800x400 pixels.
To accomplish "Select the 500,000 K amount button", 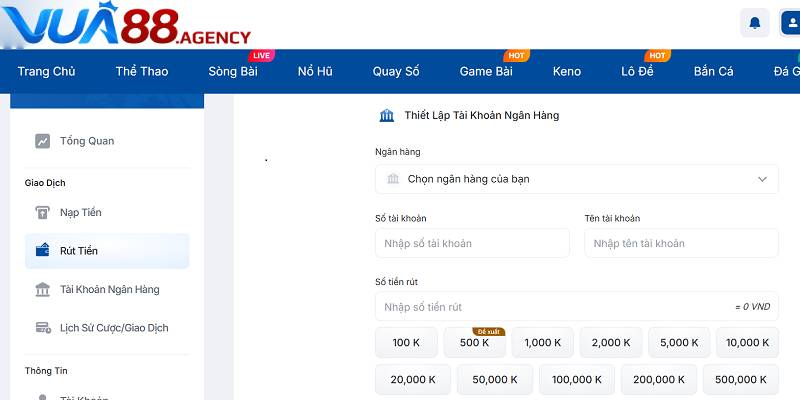I will (740, 379).
